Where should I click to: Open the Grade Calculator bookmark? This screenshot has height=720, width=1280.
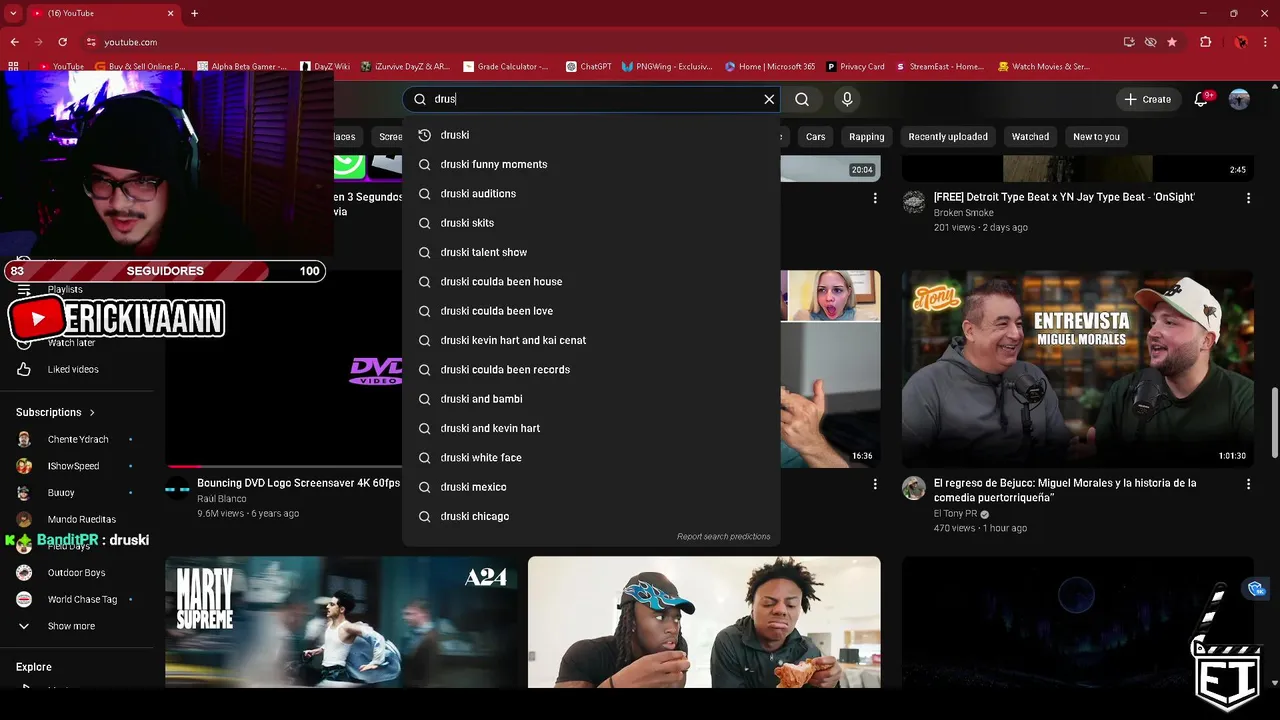click(x=506, y=67)
